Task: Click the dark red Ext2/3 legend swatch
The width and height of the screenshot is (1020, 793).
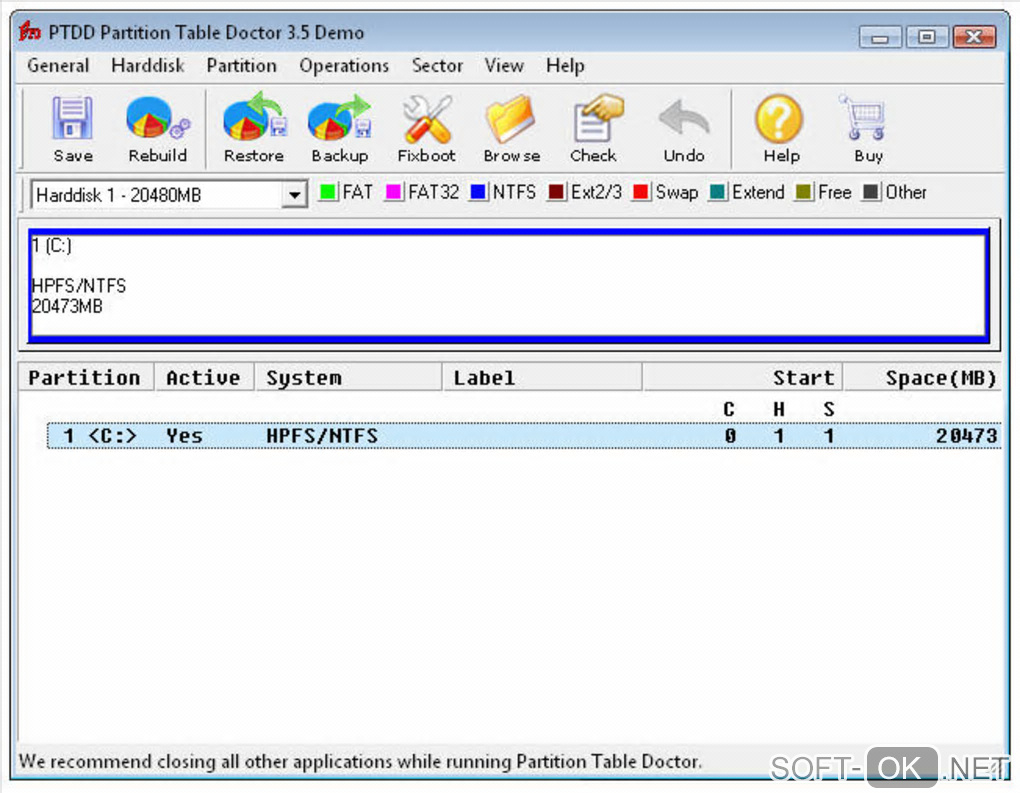Action: pos(556,192)
